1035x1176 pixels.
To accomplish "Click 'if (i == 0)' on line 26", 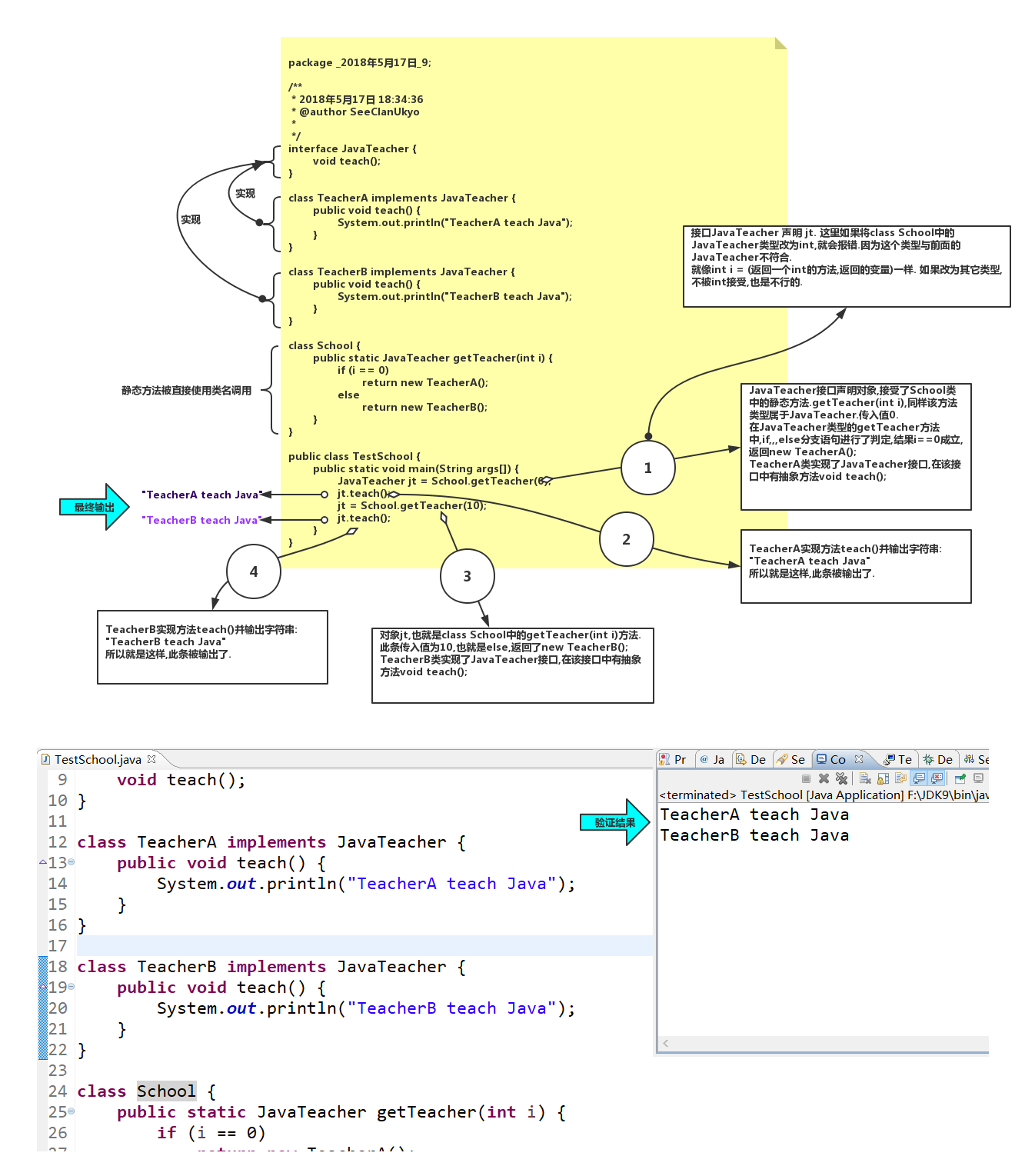I will 211,1133.
